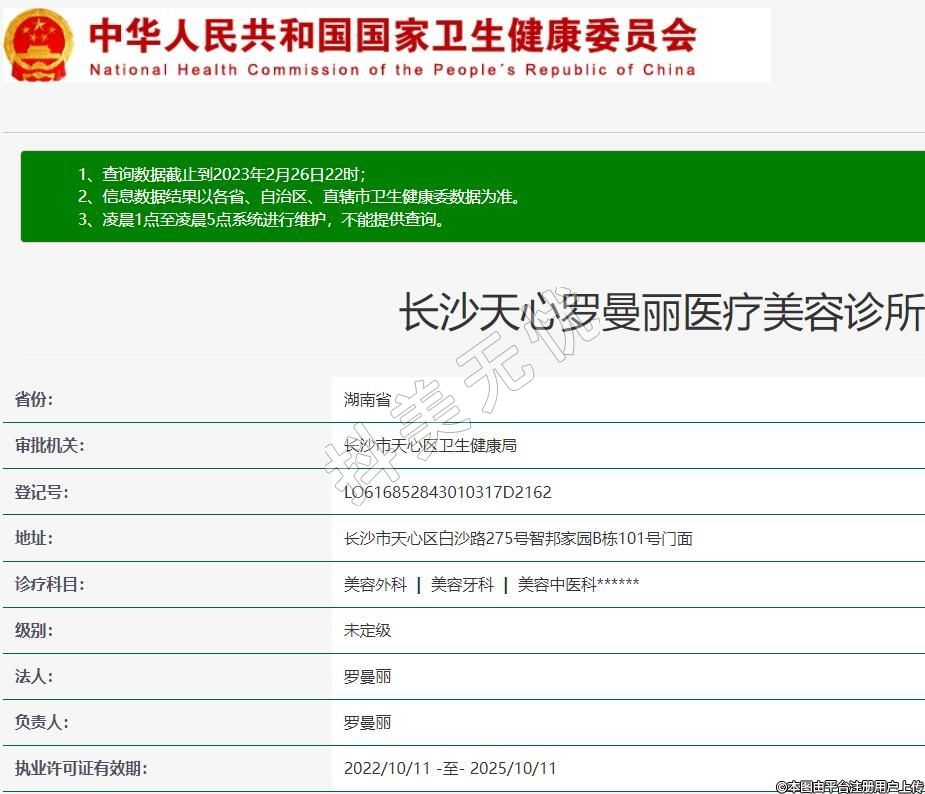
Task: Select the 未定级 level value
Action: tap(367, 631)
